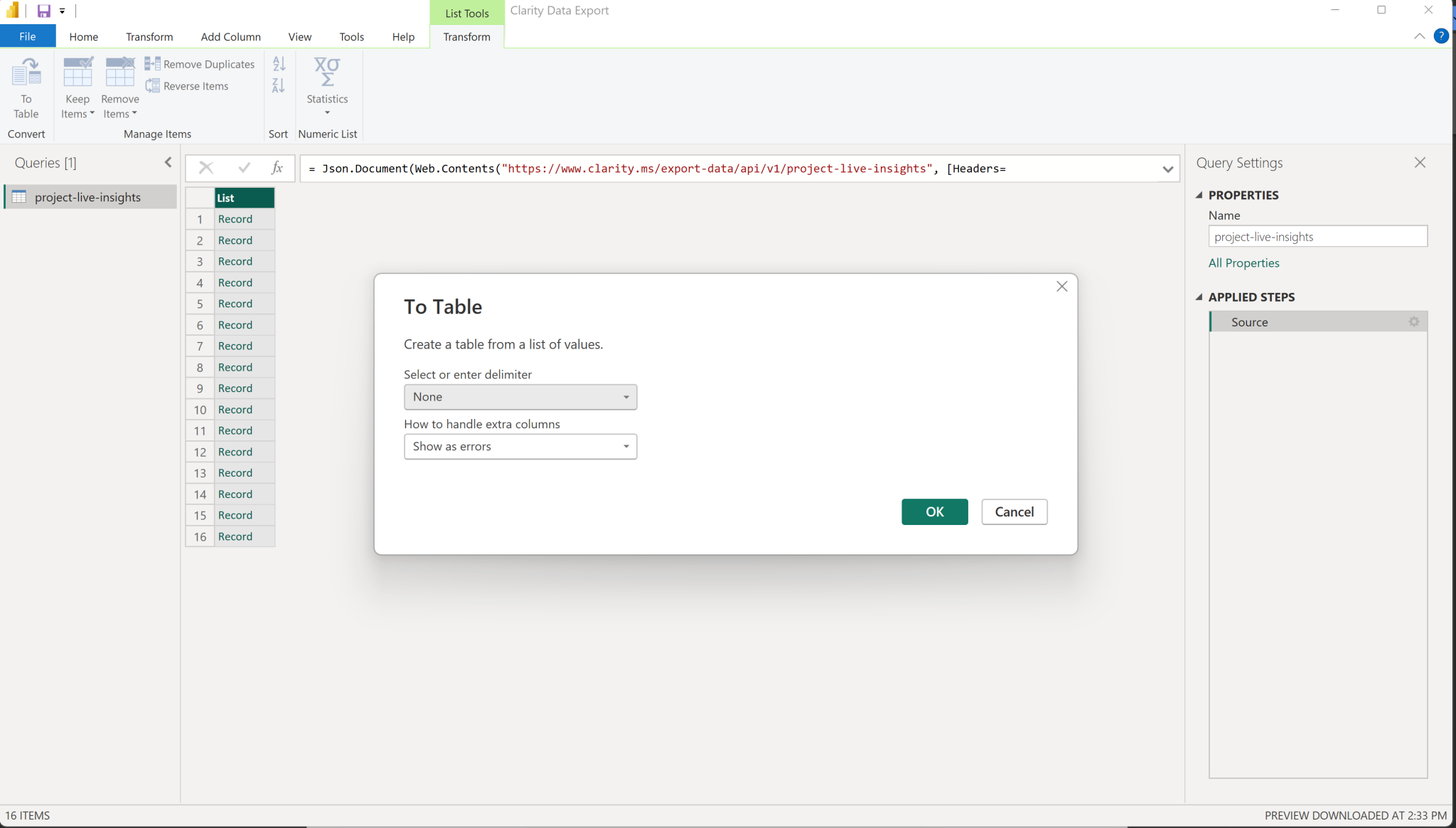Open the File menu
The width and height of the screenshot is (1456, 828).
point(27,36)
